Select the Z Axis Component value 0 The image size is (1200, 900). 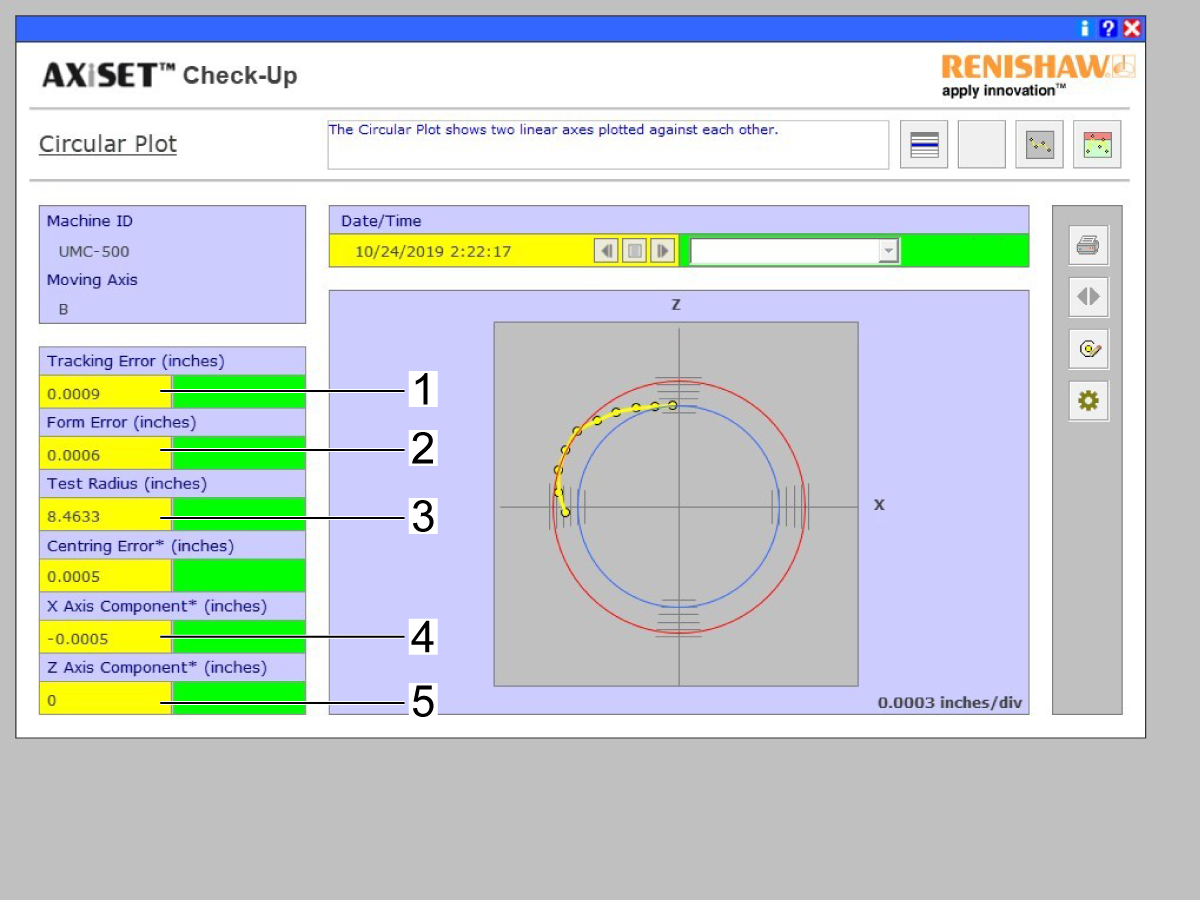(52, 700)
